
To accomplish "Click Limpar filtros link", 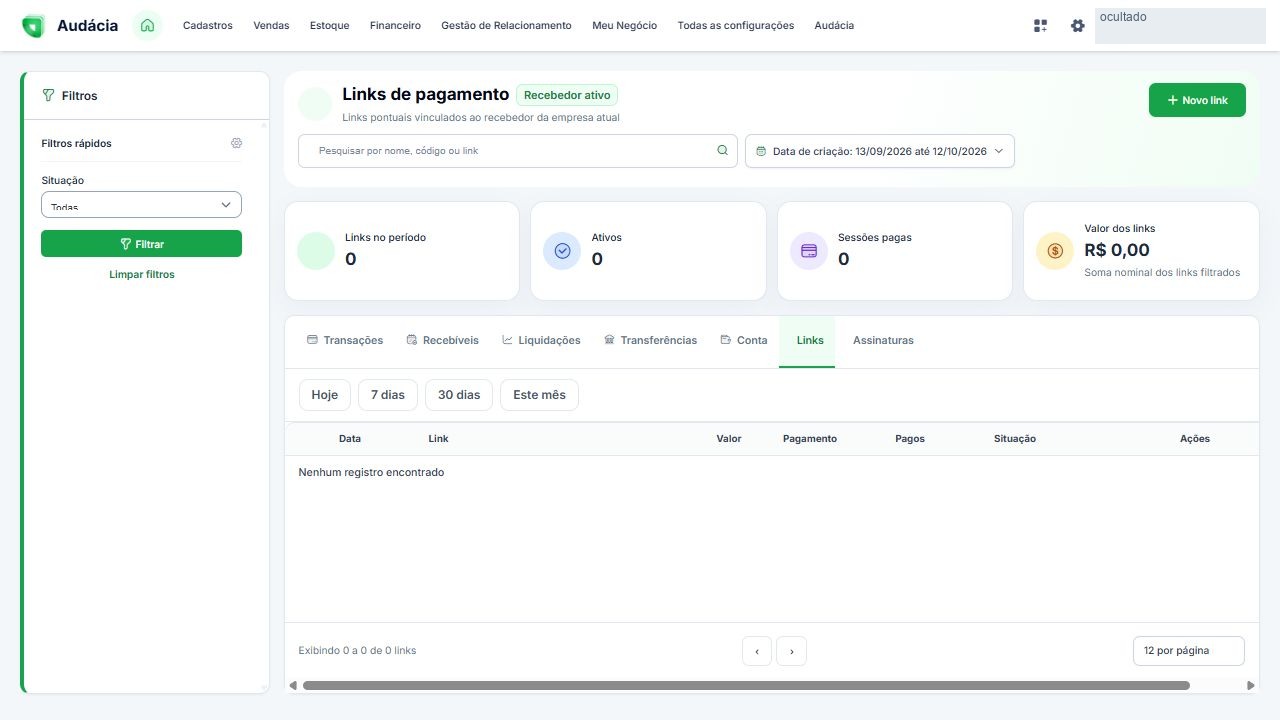I will point(142,274).
